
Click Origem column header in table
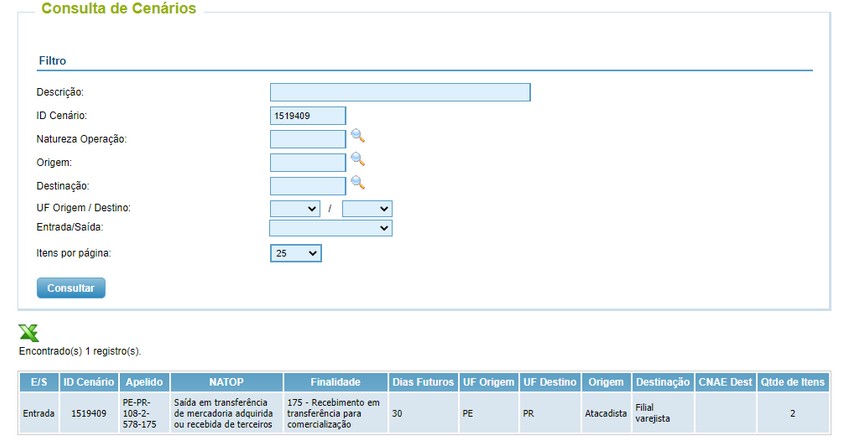606,382
